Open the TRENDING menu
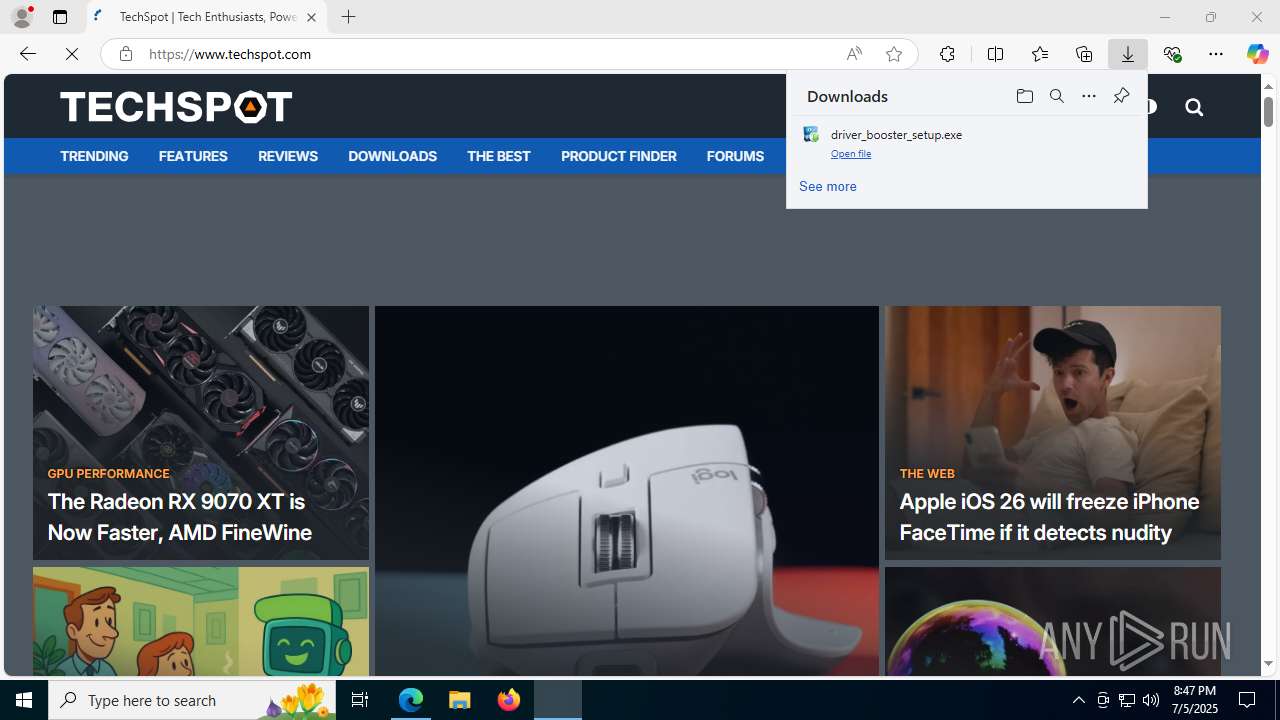 (x=94, y=156)
